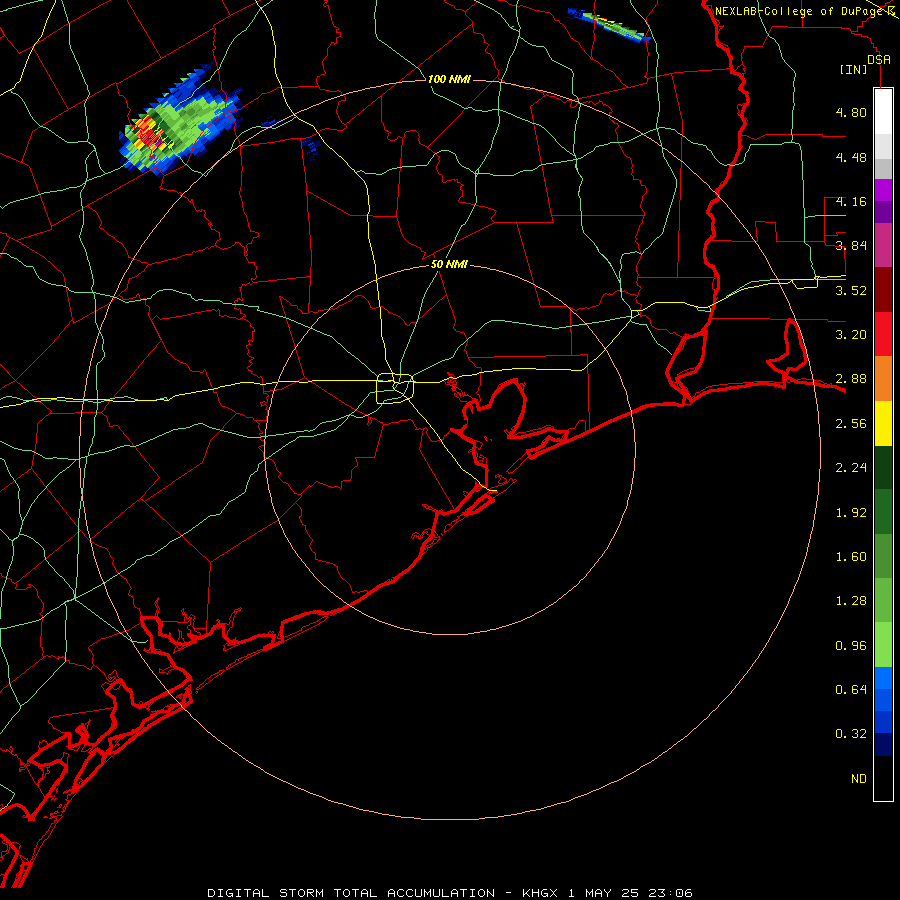Screen dimensions: 900x900
Task: Click the 1.60 legend value
Action: [851, 556]
